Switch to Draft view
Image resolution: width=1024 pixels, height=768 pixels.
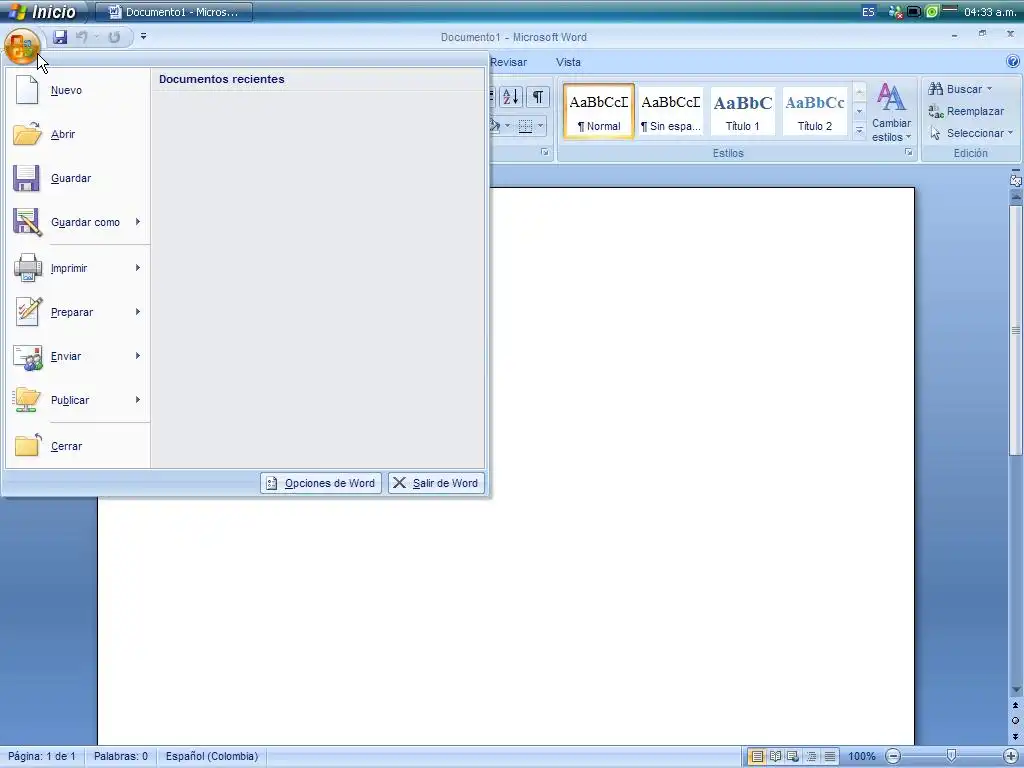(x=829, y=756)
